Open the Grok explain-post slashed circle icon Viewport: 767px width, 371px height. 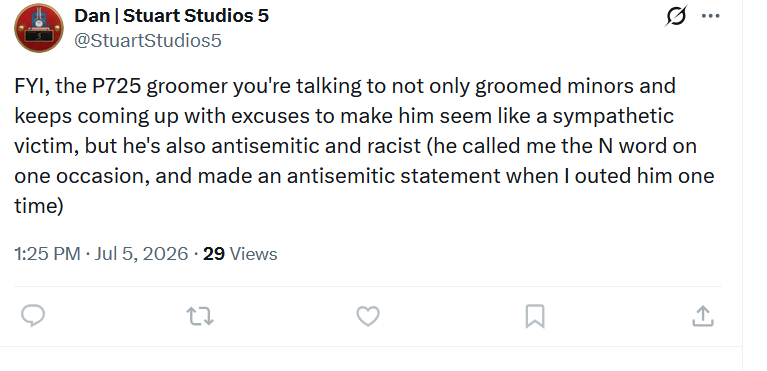pos(676,16)
